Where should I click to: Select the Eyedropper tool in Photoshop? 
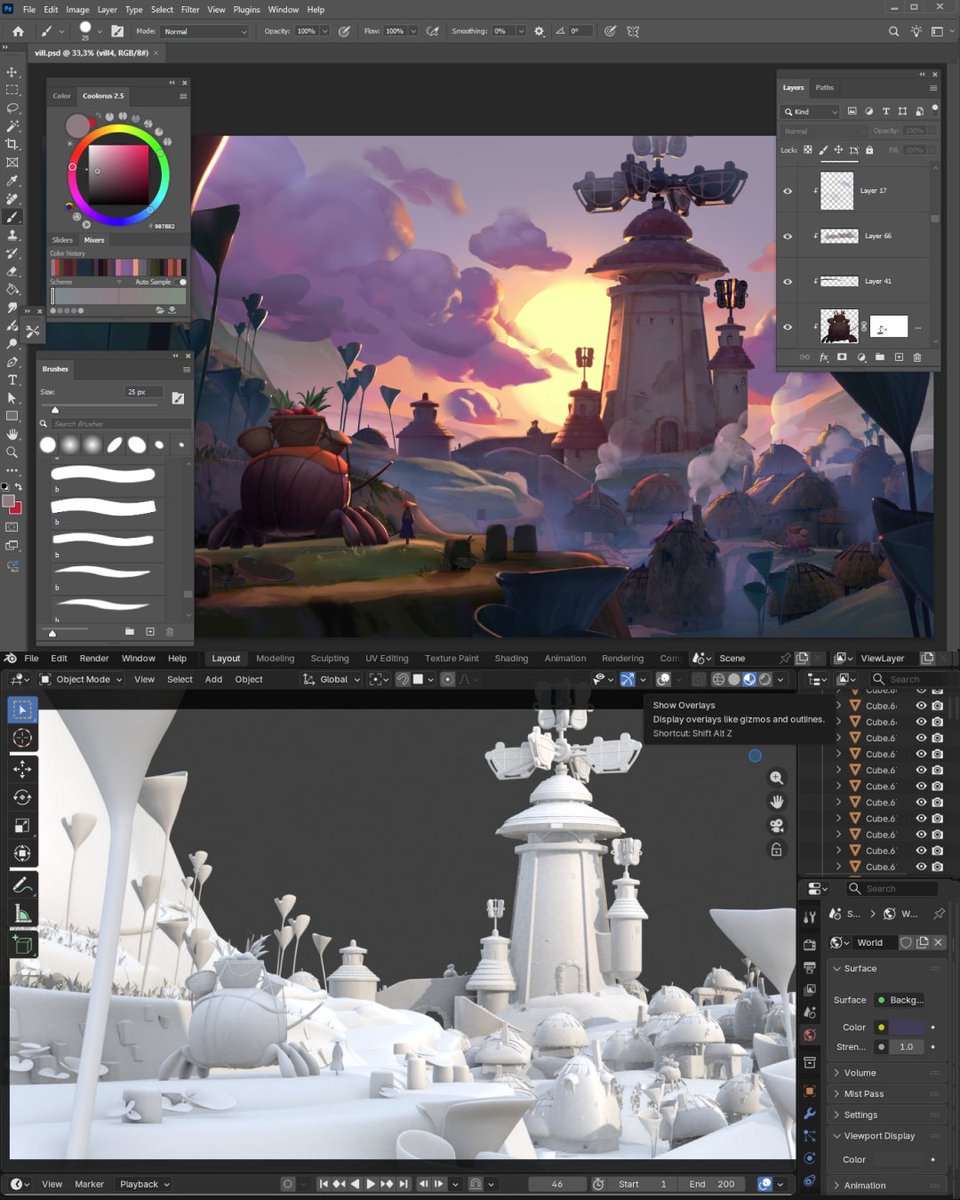(x=13, y=181)
